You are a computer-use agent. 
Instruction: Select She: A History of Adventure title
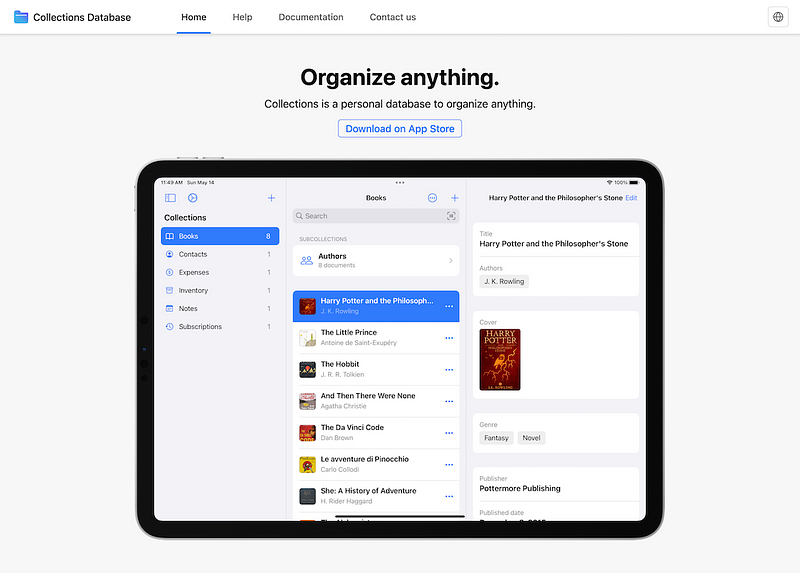[368, 490]
